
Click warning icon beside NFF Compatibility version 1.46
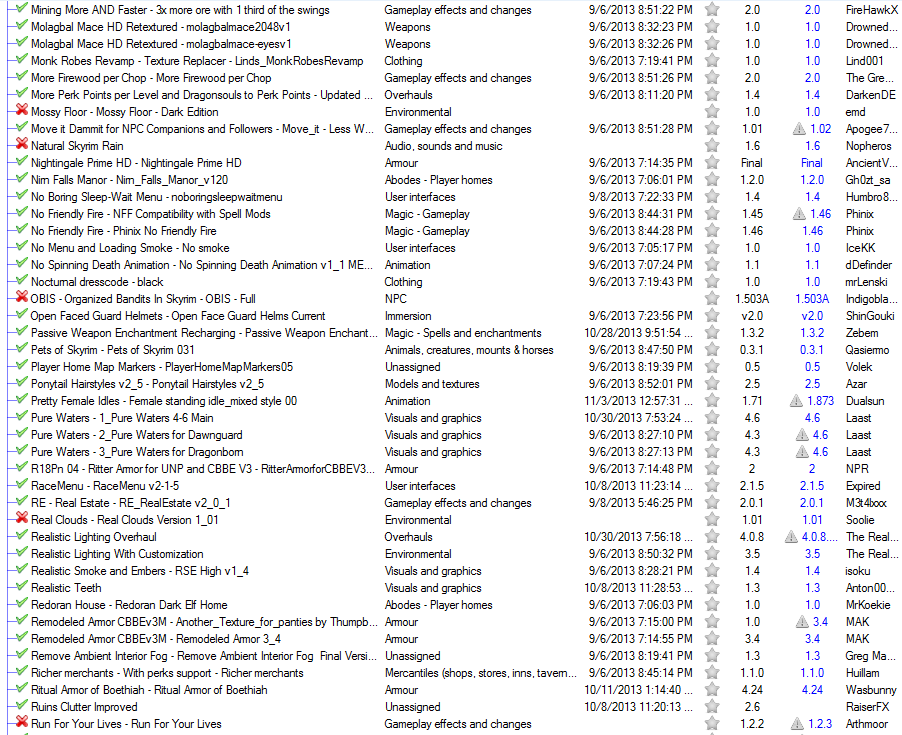[799, 214]
